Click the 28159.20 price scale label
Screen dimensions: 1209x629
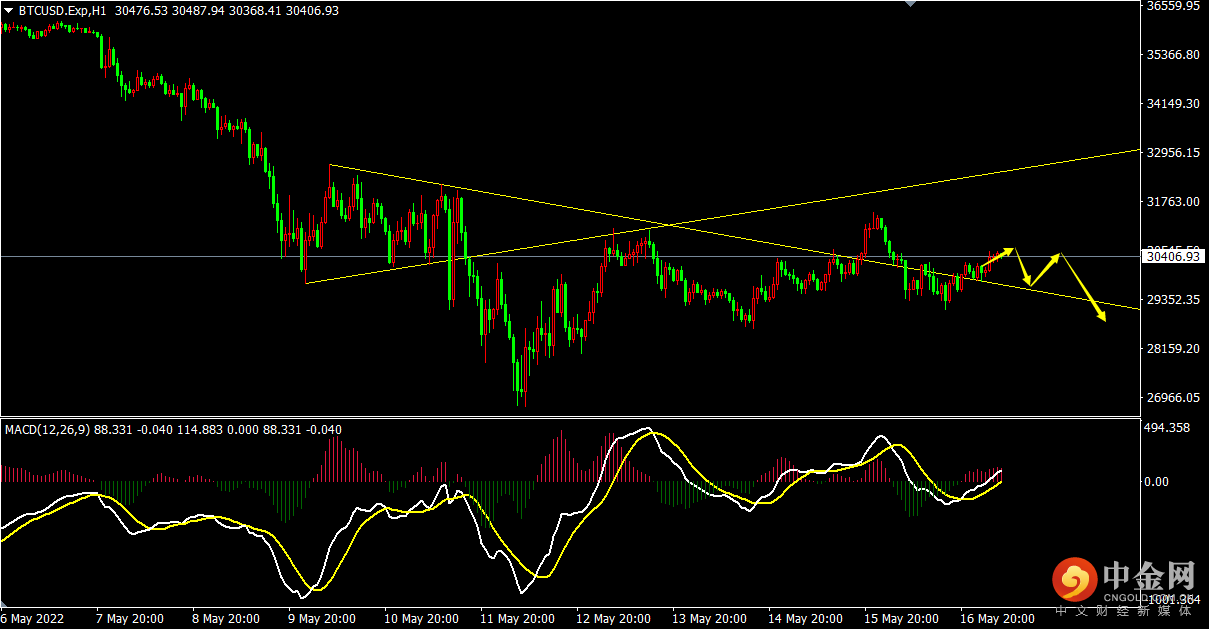point(1172,349)
